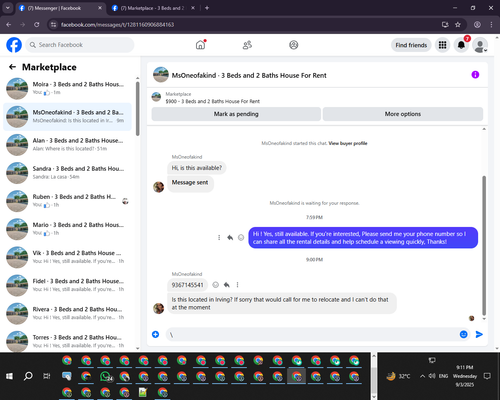Open Chrome profile icon

(477, 24)
